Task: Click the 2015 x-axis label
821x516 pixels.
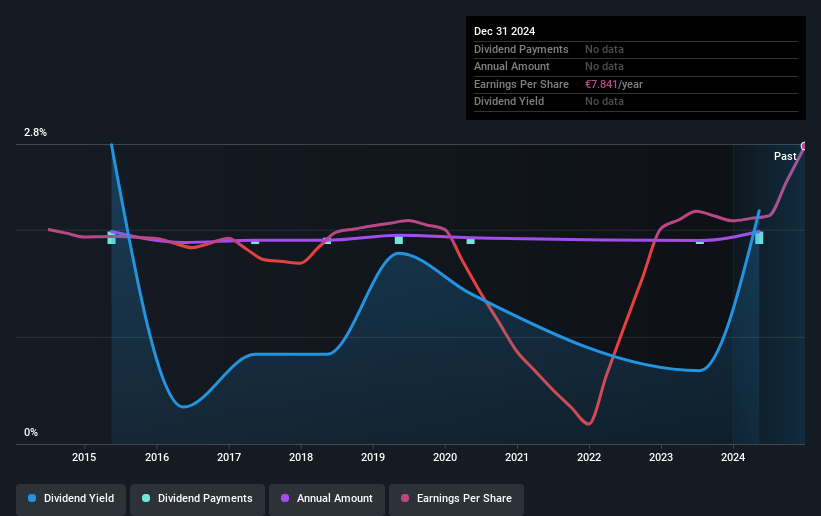Action: pyautogui.click(x=84, y=457)
